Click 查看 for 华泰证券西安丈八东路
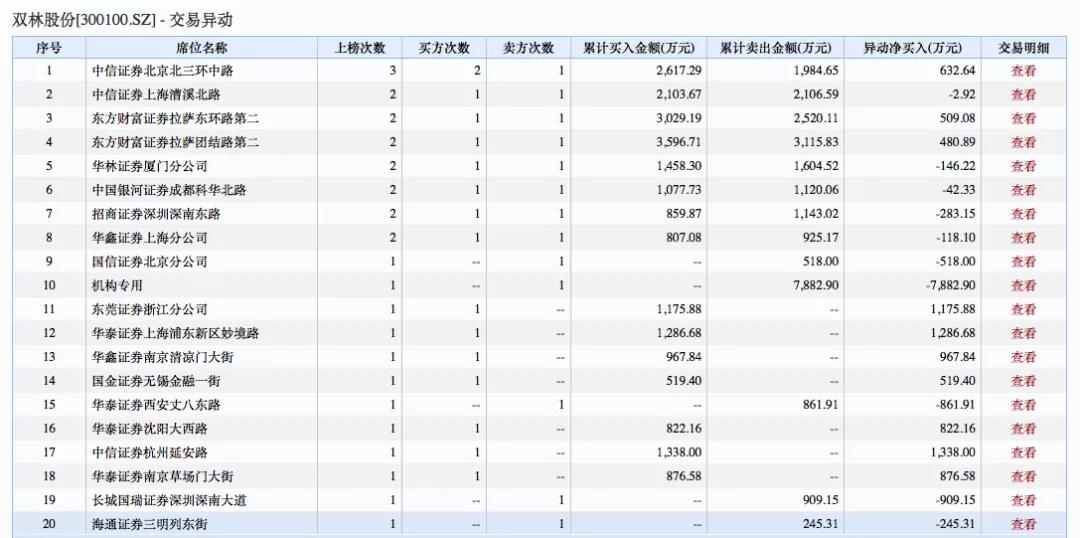Viewport: 1080px width, 538px height. click(1023, 405)
